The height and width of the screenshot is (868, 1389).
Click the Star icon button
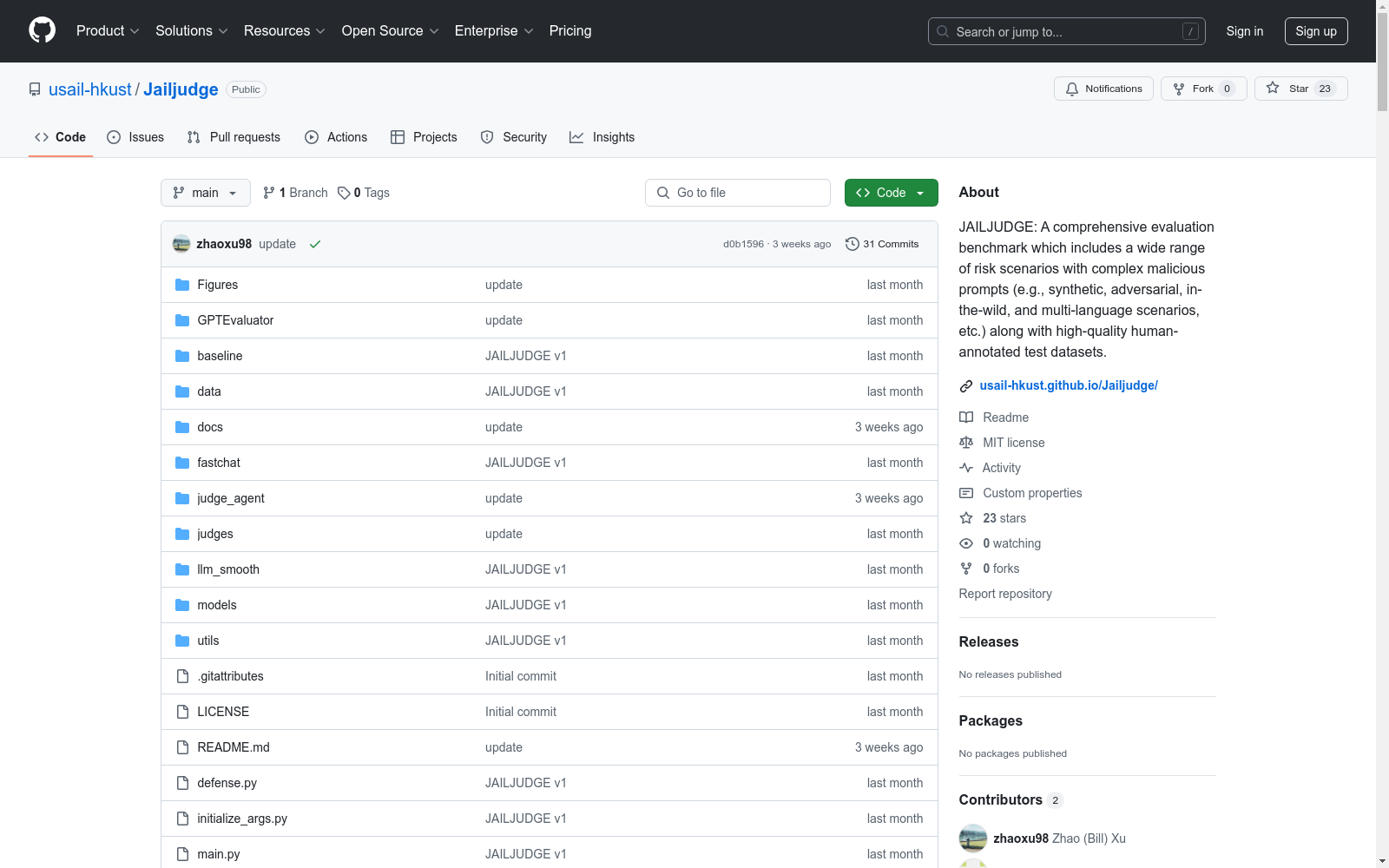[1273, 89]
